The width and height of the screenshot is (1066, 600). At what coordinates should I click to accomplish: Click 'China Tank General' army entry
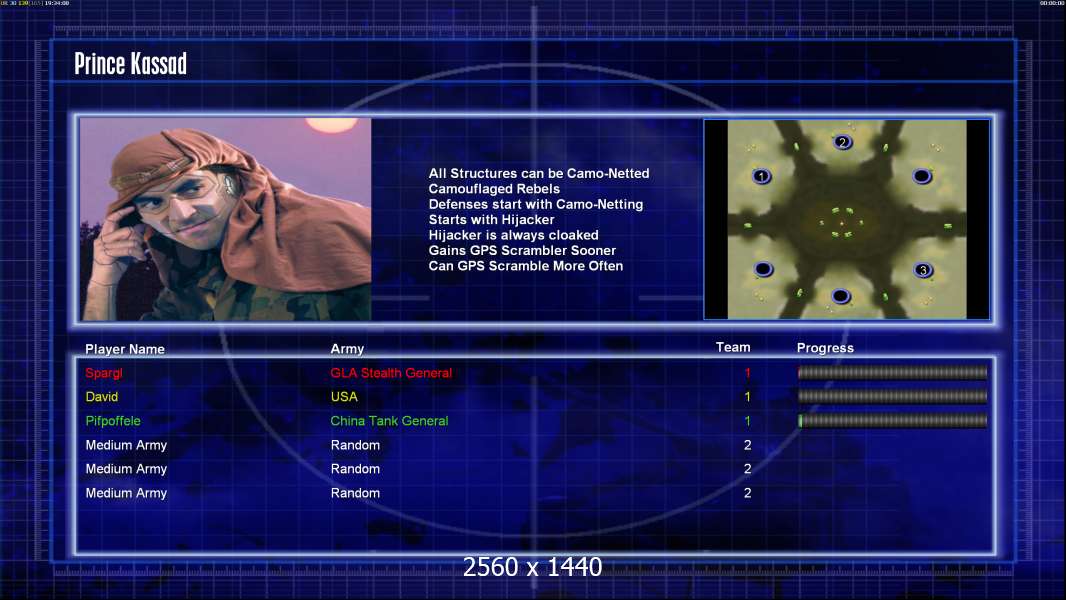click(x=390, y=421)
